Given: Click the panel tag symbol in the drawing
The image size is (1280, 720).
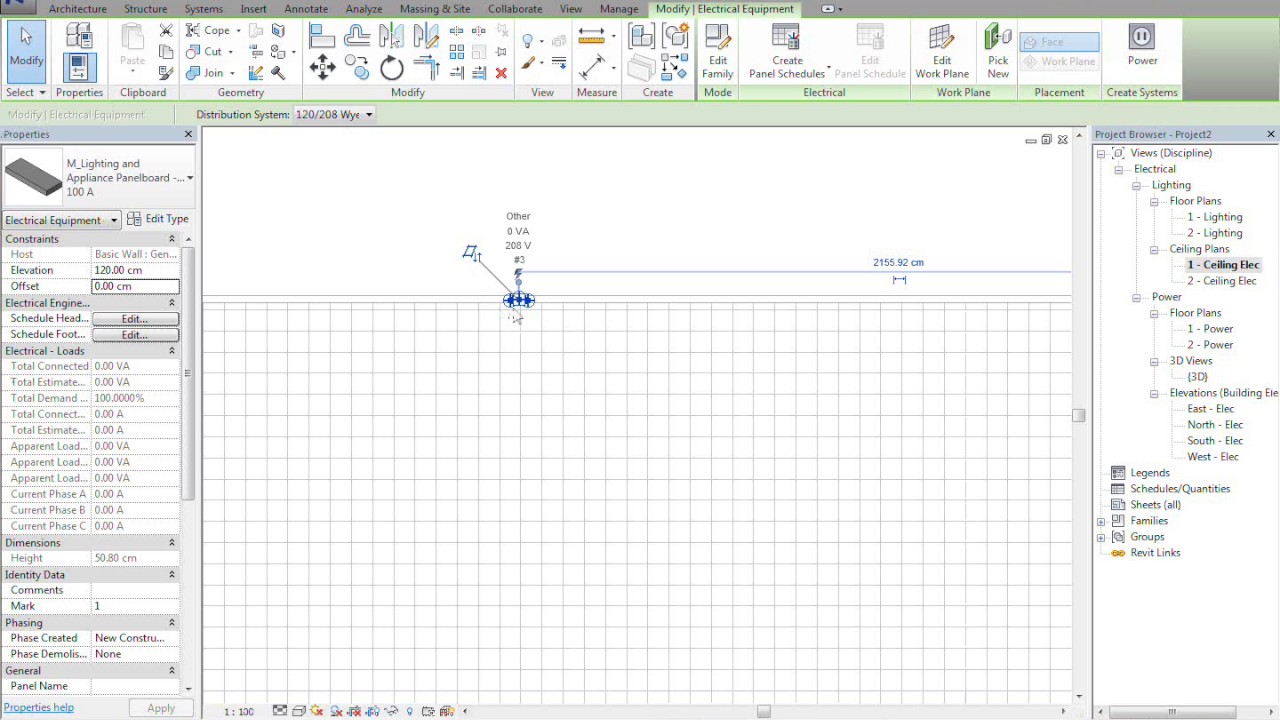Looking at the screenshot, I should (x=471, y=253).
